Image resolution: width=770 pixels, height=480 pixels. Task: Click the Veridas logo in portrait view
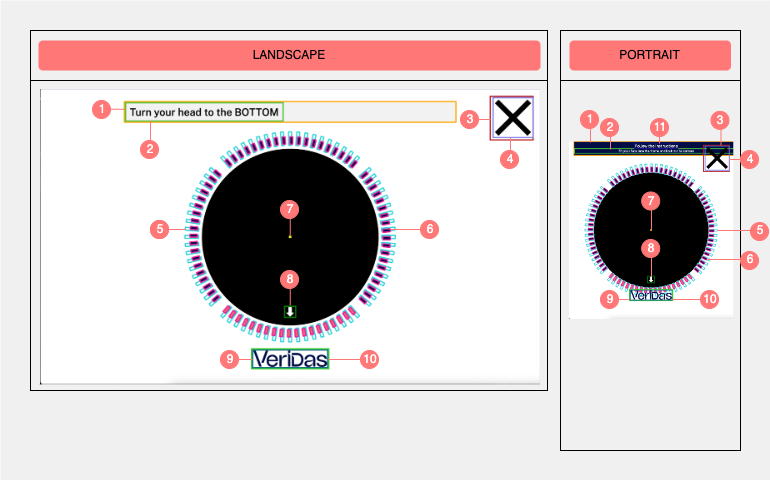tap(651, 295)
